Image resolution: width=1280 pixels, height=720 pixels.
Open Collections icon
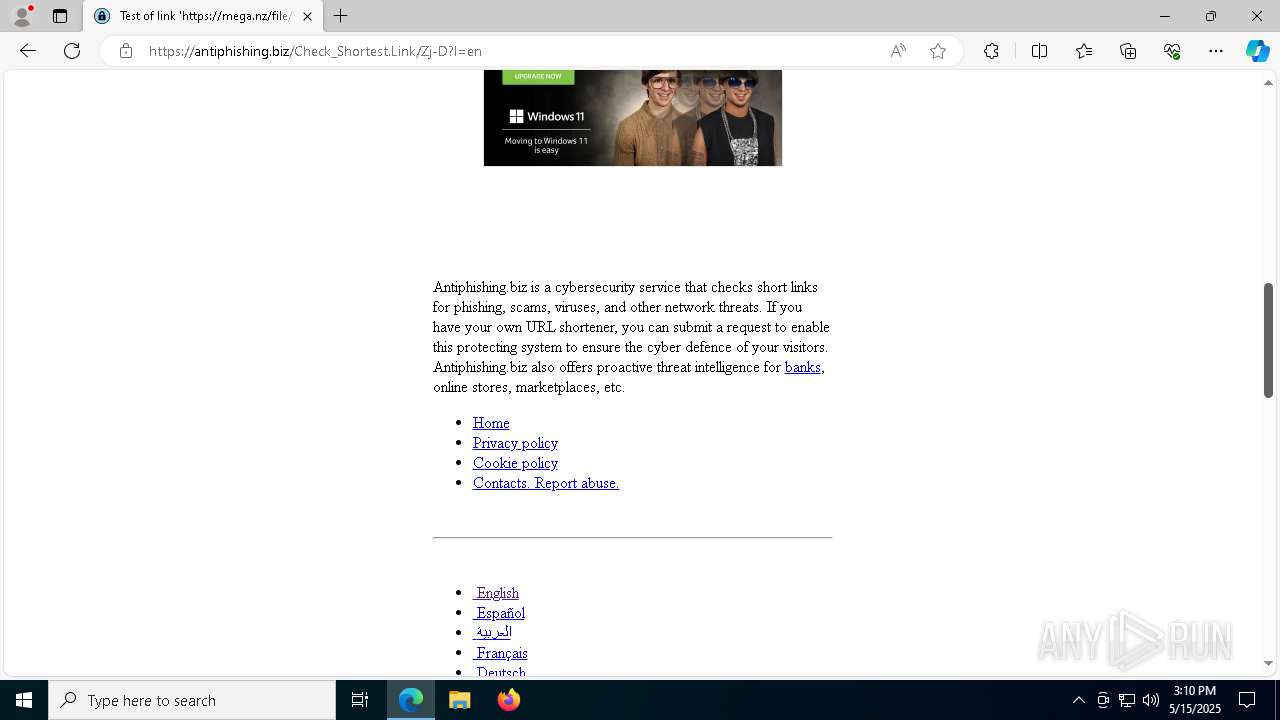pyautogui.click(x=1128, y=51)
